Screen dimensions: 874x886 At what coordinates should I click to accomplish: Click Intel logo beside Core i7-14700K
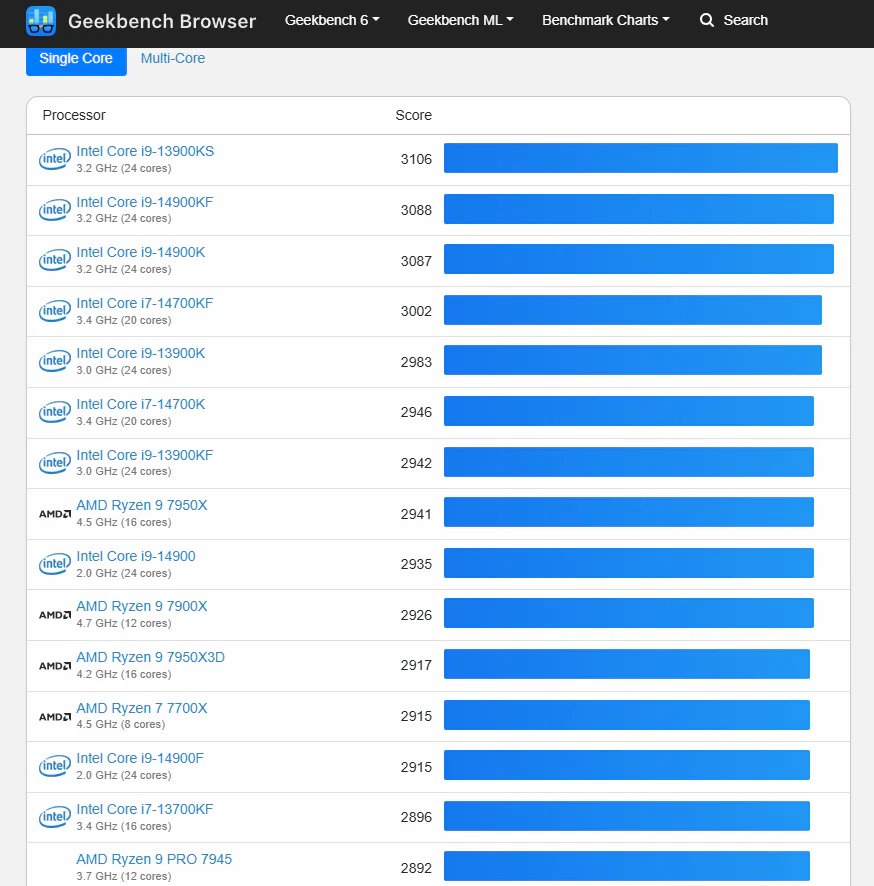tap(55, 412)
